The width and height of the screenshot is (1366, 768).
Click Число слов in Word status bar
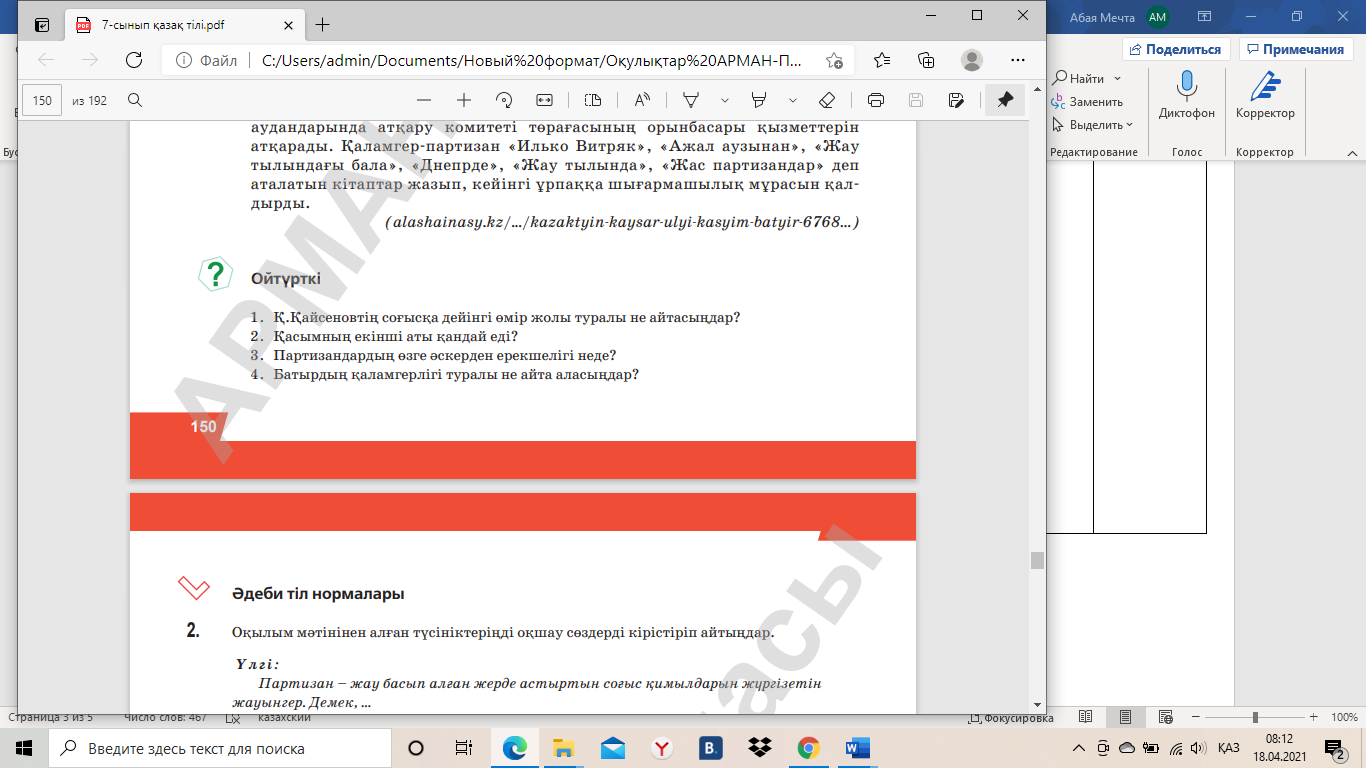165,717
